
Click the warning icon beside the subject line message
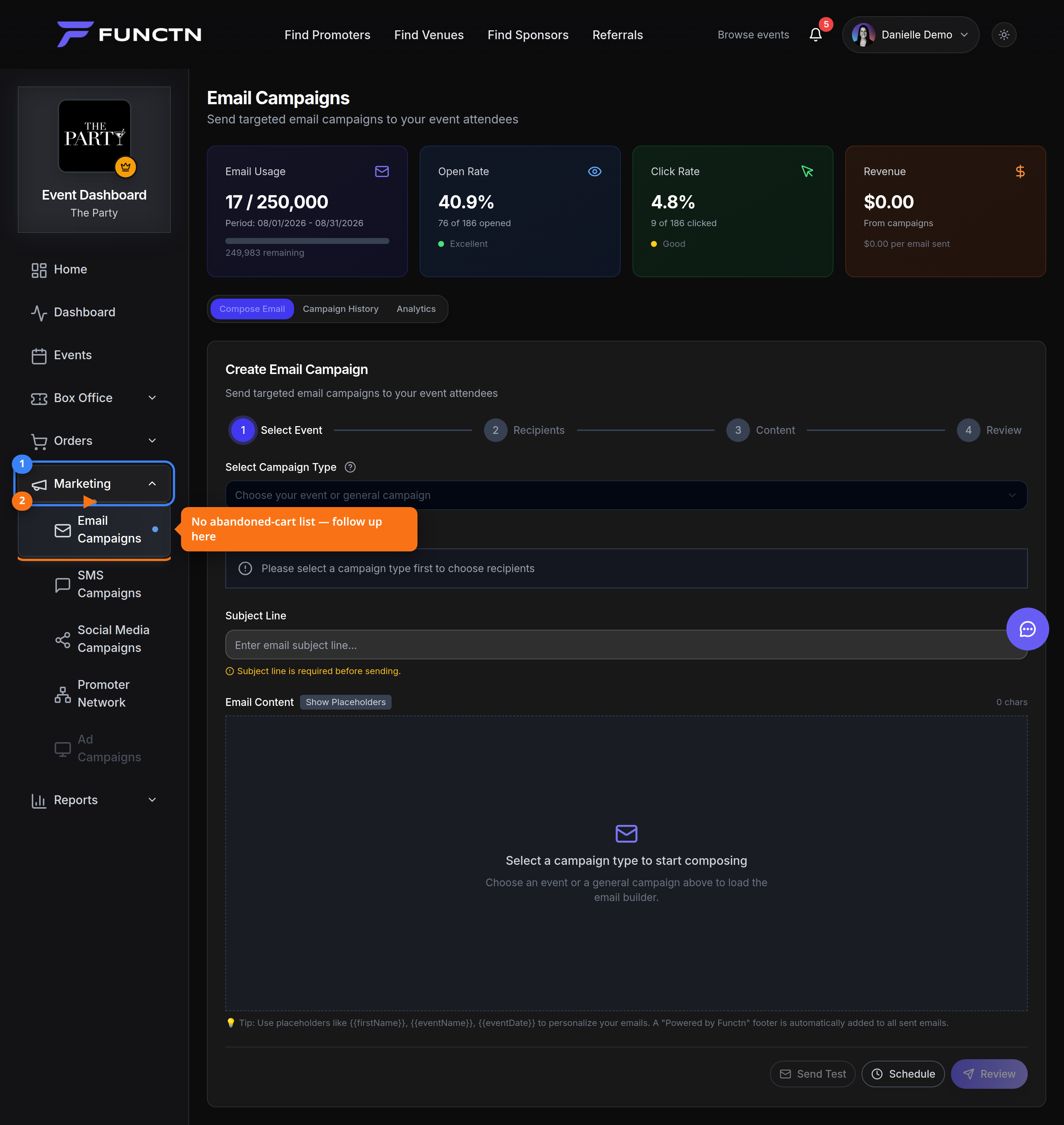point(230,671)
